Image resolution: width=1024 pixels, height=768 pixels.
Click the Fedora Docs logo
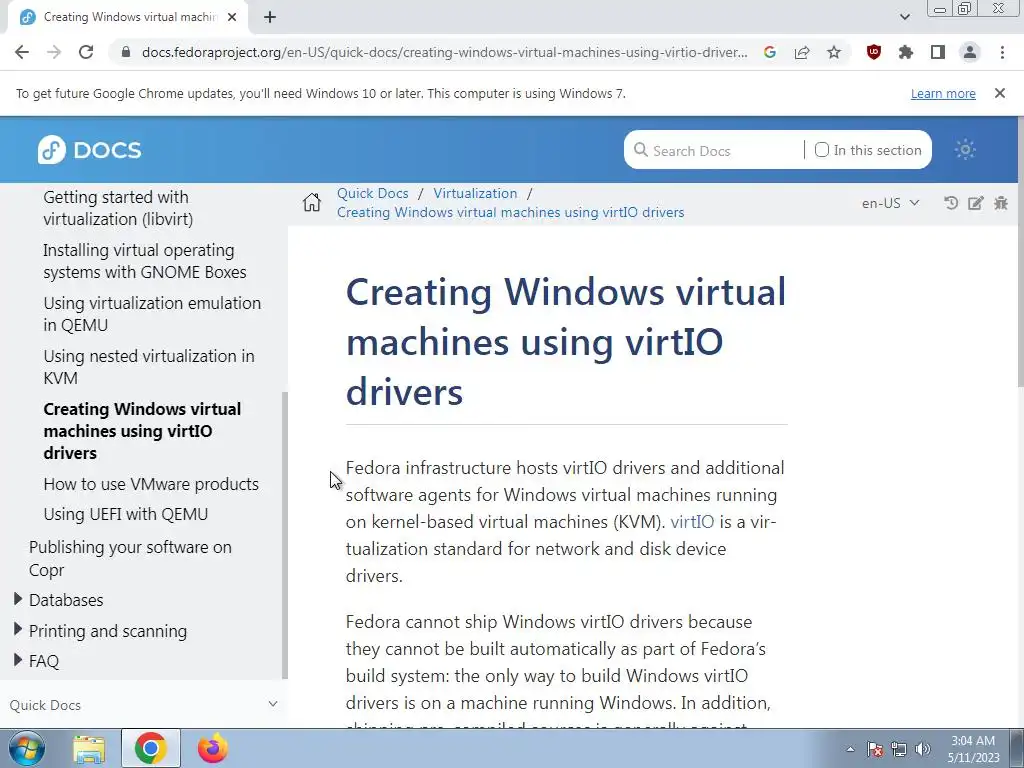(89, 150)
